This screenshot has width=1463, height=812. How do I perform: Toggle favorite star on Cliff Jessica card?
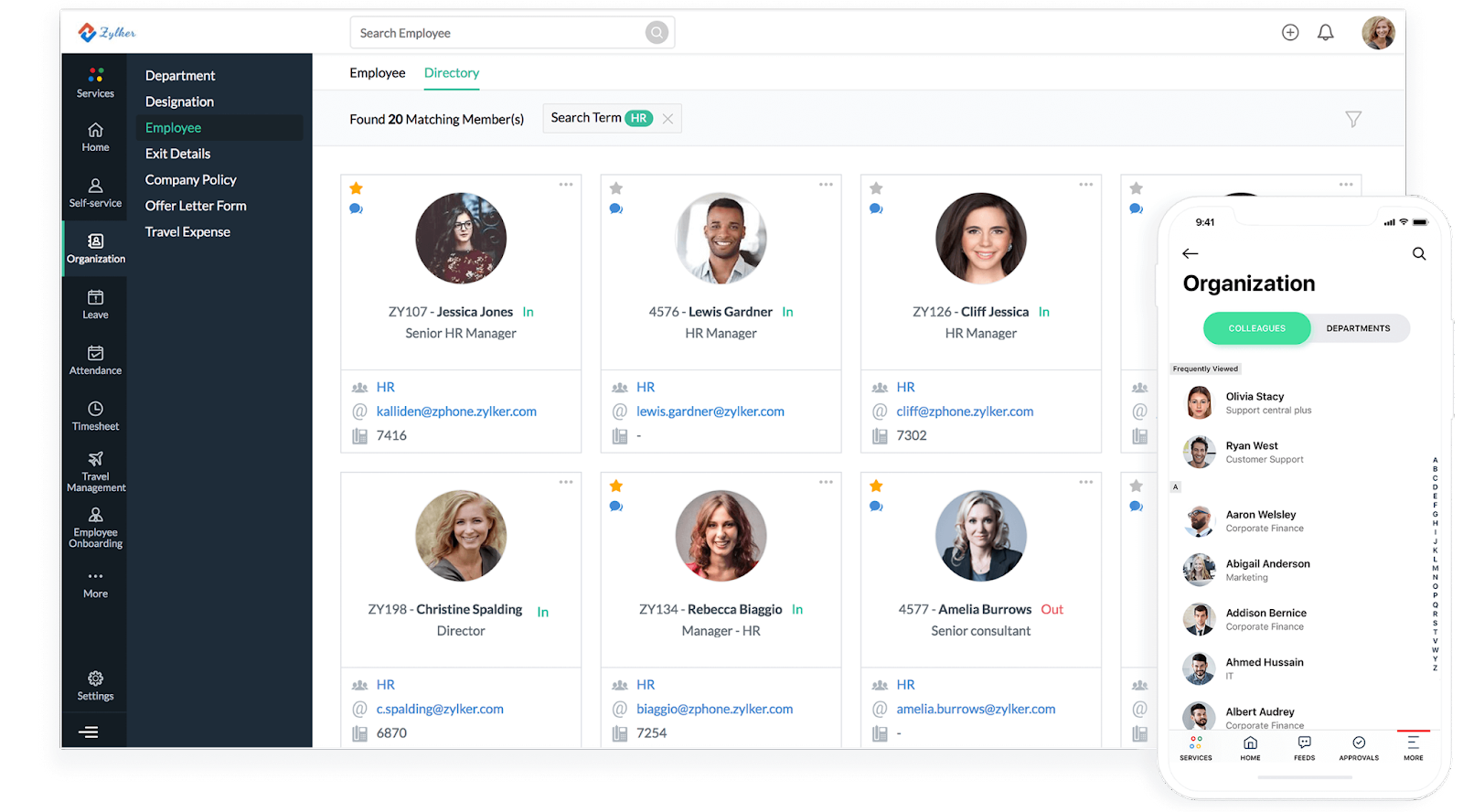(x=876, y=188)
